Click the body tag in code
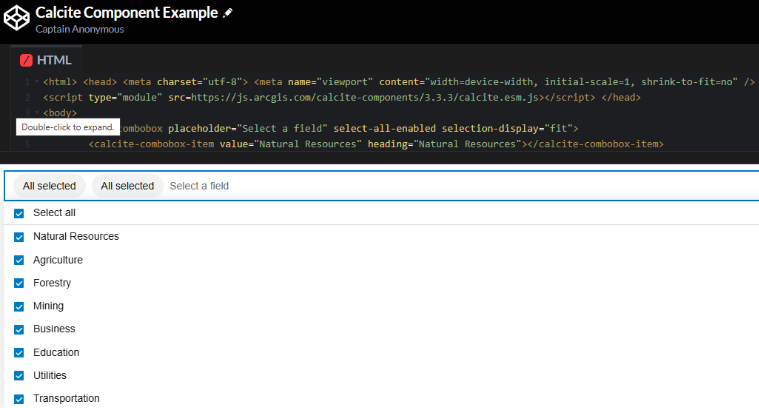This screenshot has height=408, width=759. [x=60, y=113]
